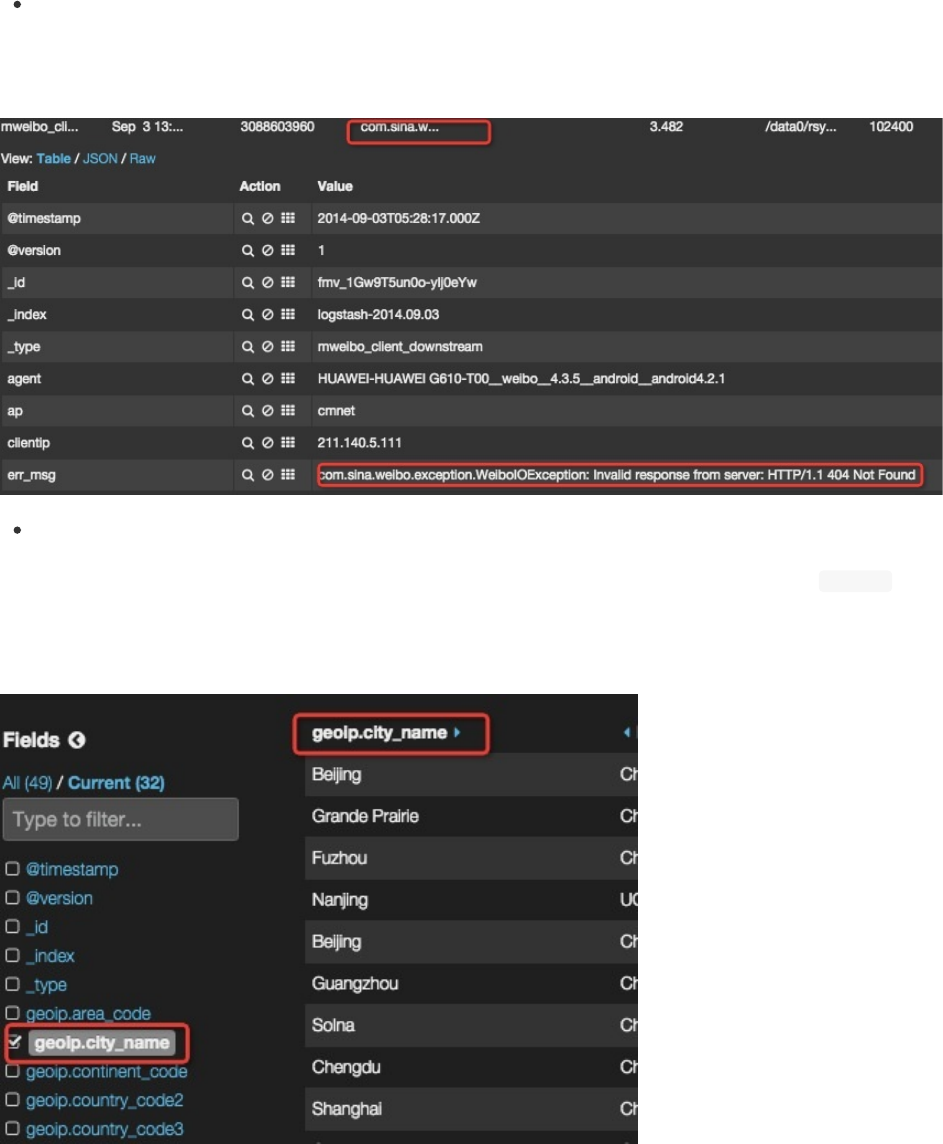The image size is (943, 1144).
Task: Toggle column icon in @timestamp row
Action: click(x=288, y=218)
